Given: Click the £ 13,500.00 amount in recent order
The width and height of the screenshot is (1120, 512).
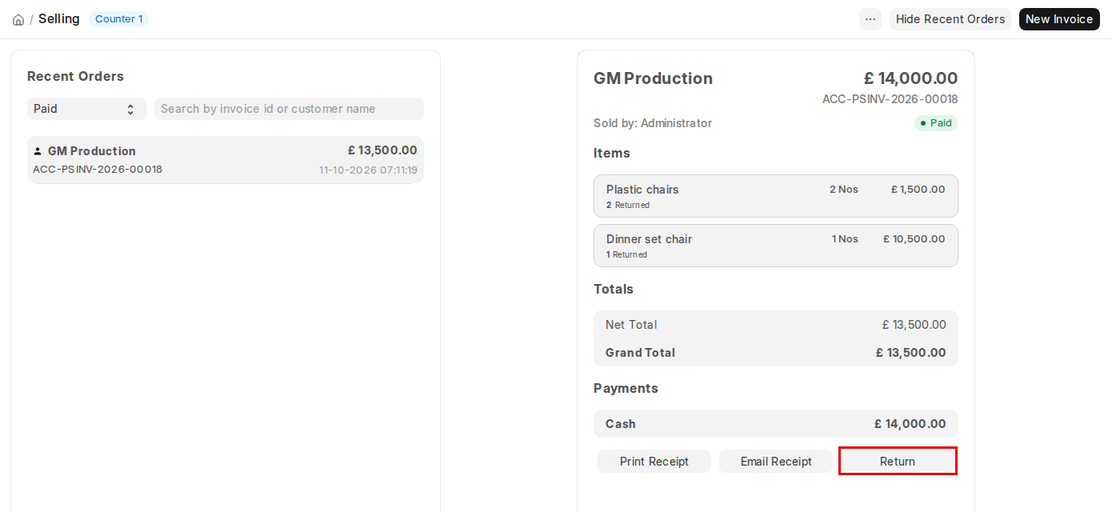Looking at the screenshot, I should [x=382, y=151].
